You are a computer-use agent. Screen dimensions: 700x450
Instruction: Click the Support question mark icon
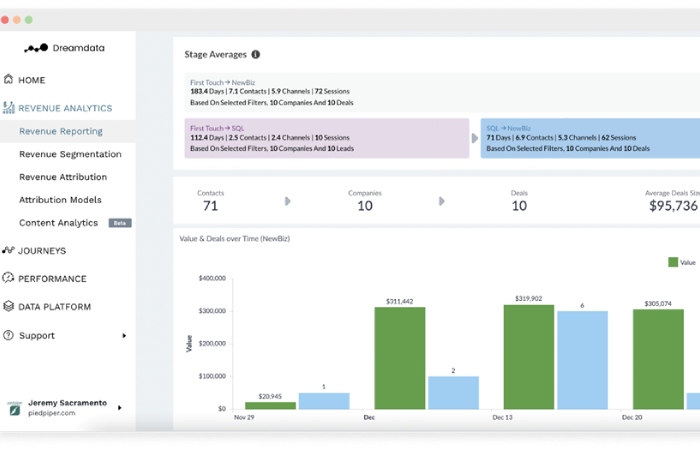[8, 335]
